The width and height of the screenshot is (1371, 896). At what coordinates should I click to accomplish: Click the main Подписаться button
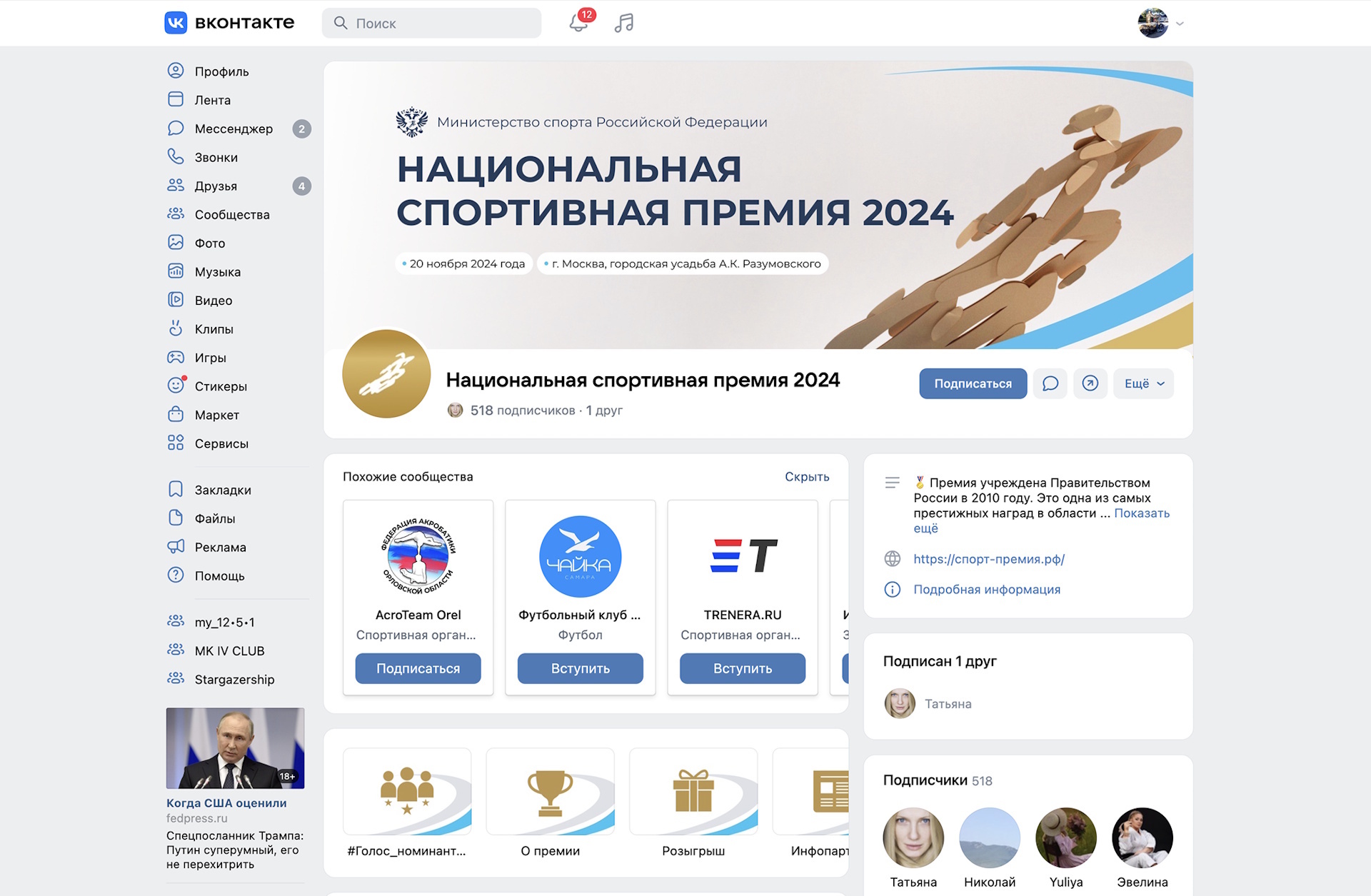(973, 383)
